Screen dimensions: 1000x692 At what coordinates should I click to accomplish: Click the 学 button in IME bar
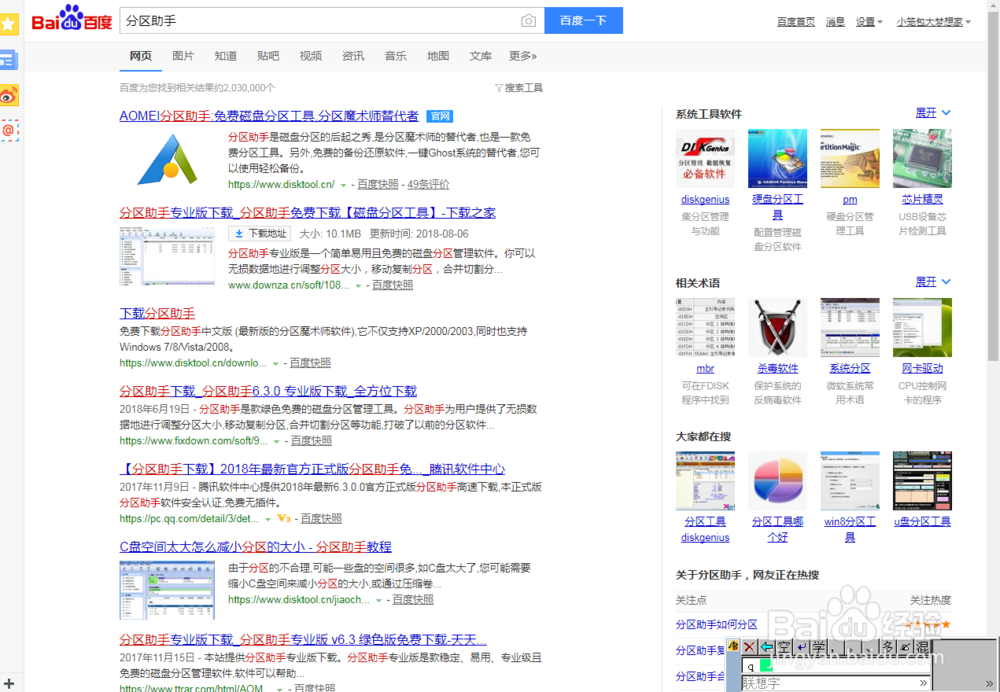(x=818, y=647)
